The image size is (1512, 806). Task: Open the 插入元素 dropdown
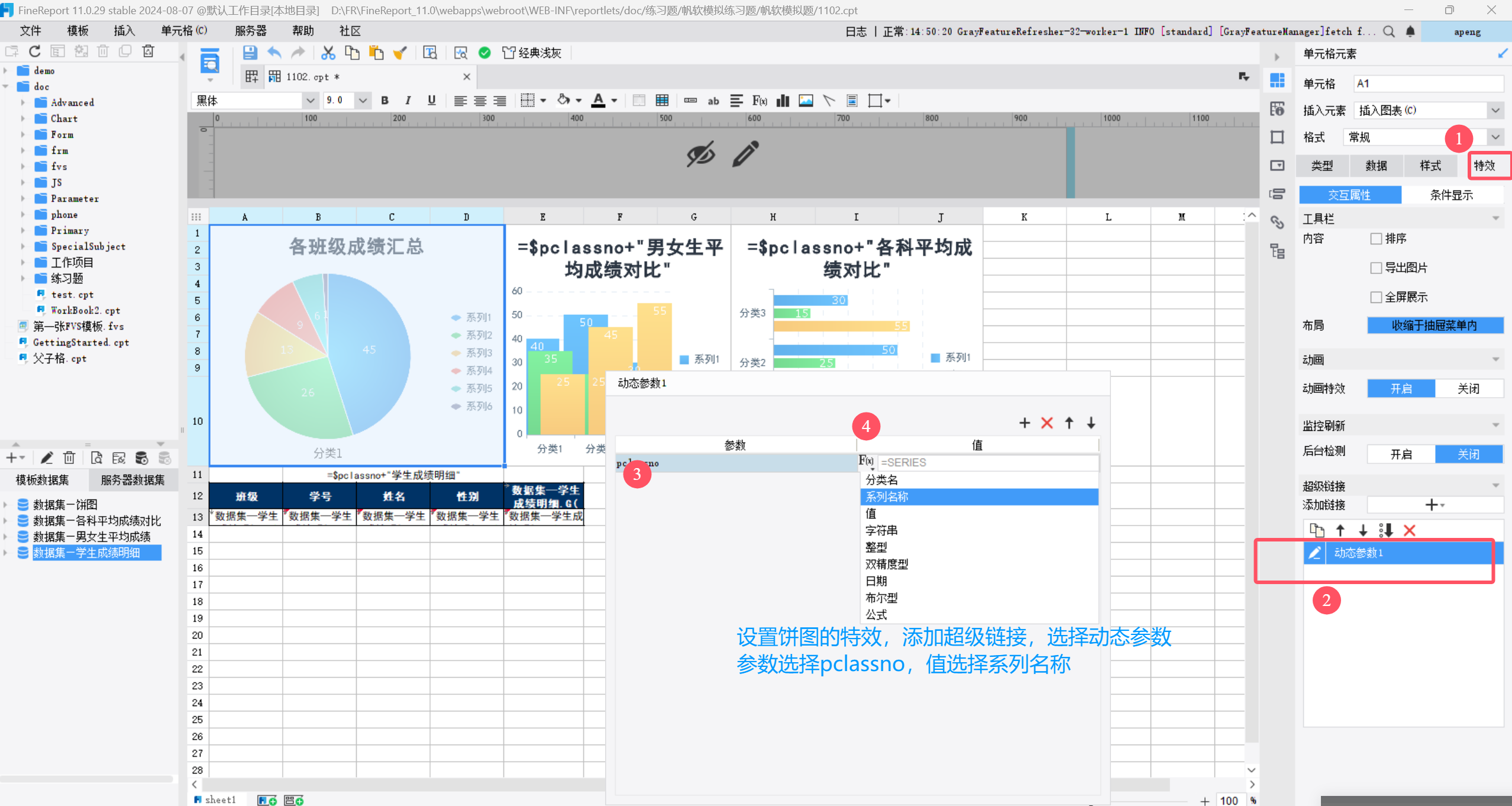(x=1495, y=111)
